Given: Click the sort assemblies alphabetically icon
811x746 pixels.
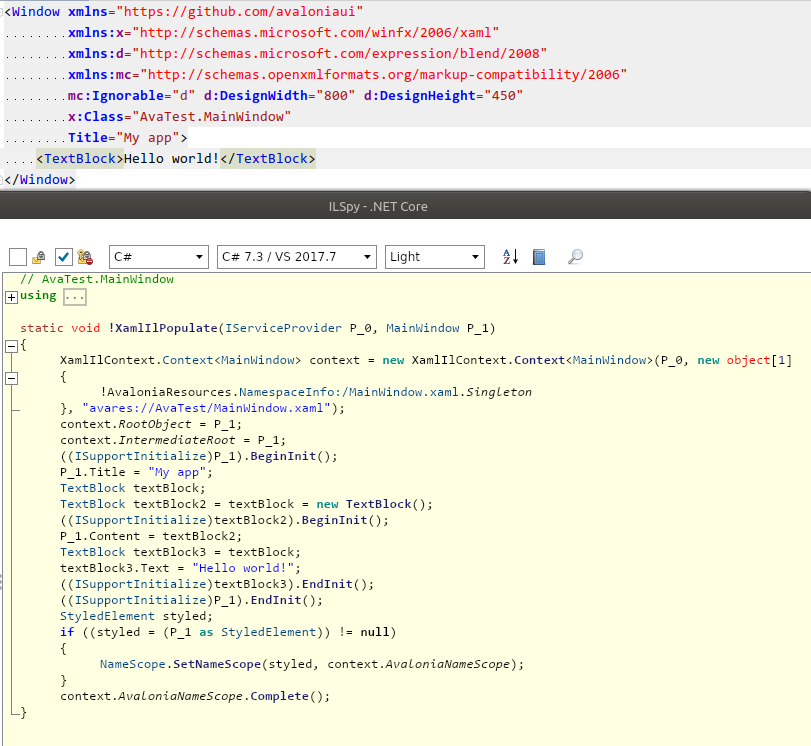Looking at the screenshot, I should (510, 256).
